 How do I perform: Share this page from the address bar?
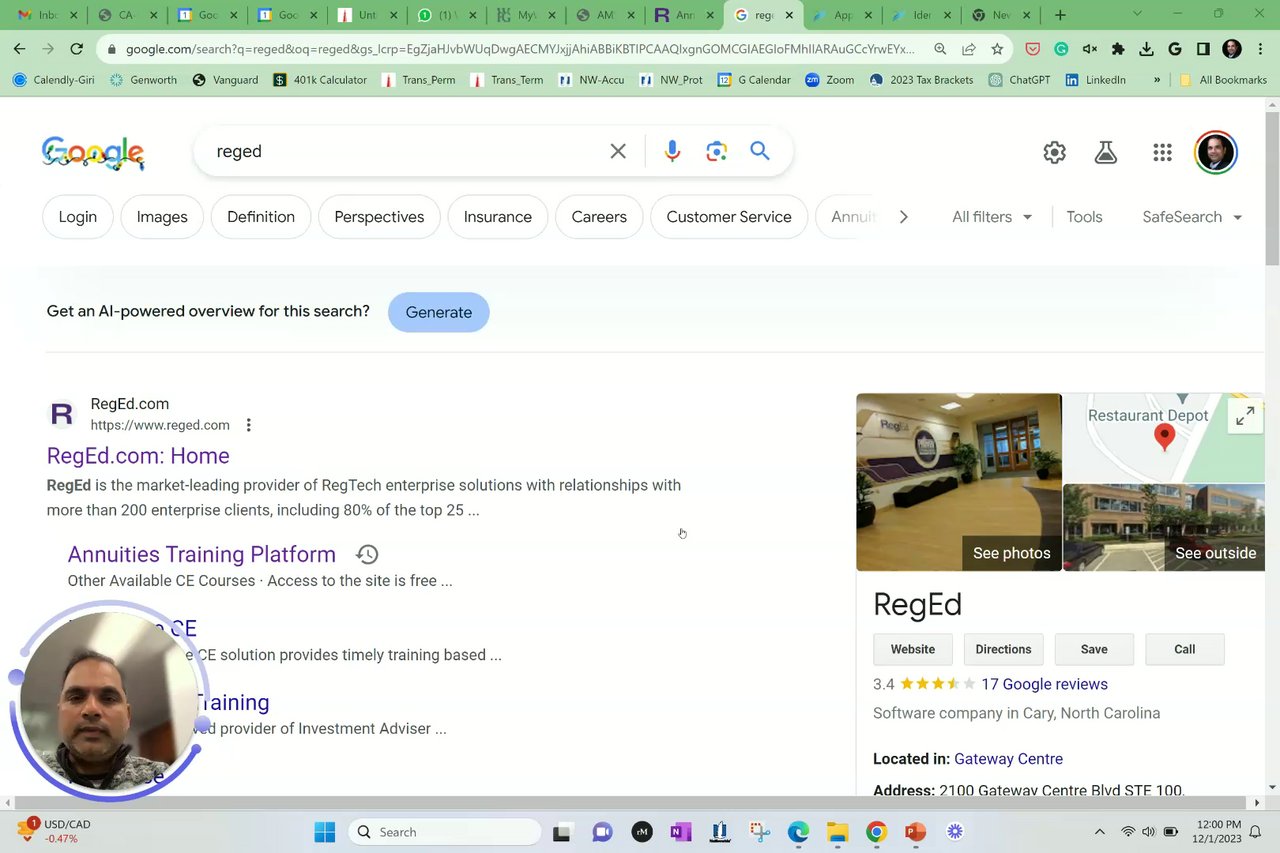click(x=969, y=49)
